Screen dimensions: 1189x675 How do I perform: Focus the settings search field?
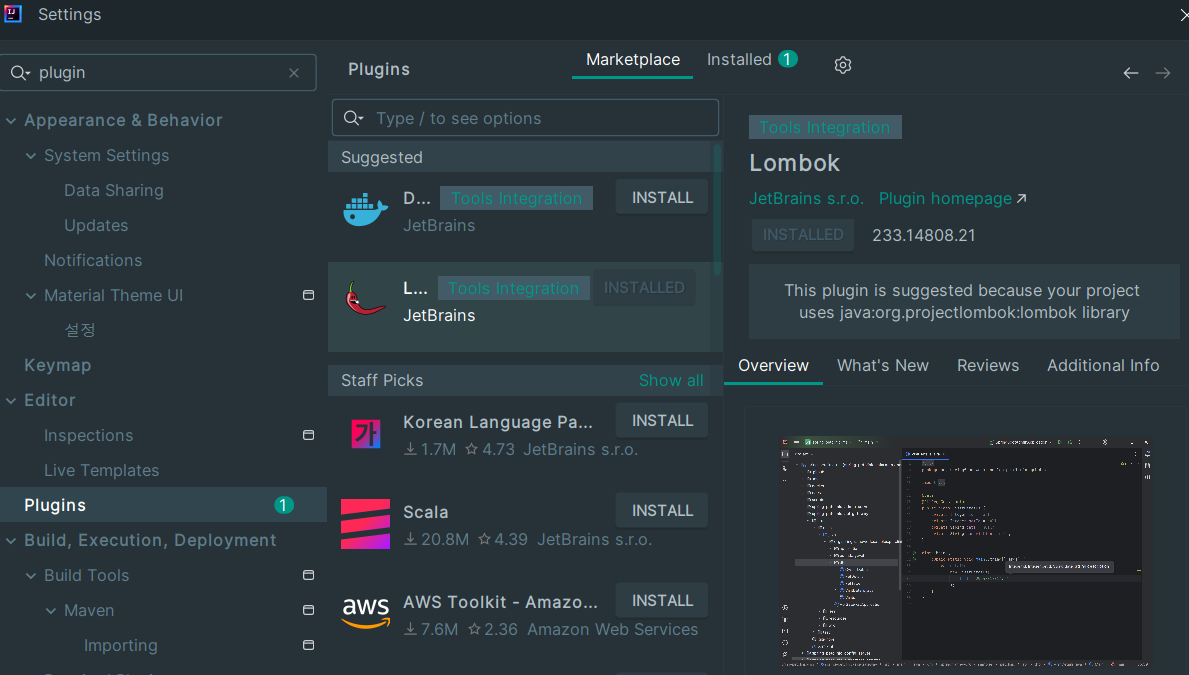tap(158, 73)
